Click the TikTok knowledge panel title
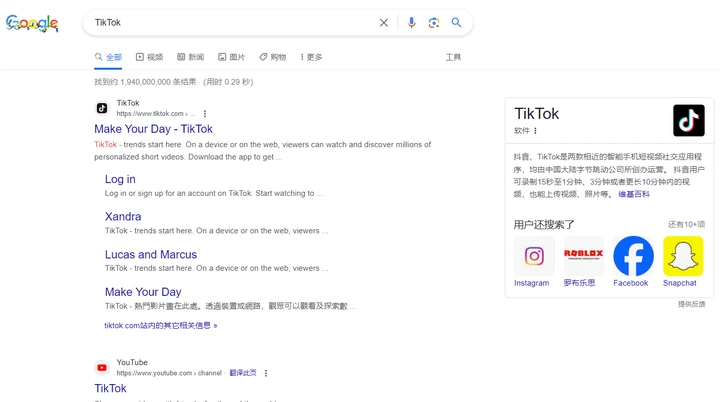 click(x=536, y=113)
